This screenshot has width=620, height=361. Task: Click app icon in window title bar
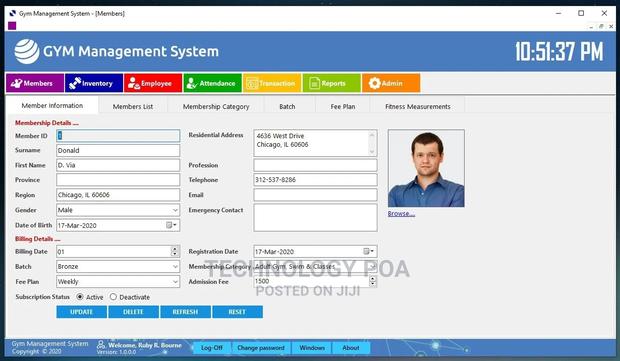pyautogui.click(x=12, y=13)
